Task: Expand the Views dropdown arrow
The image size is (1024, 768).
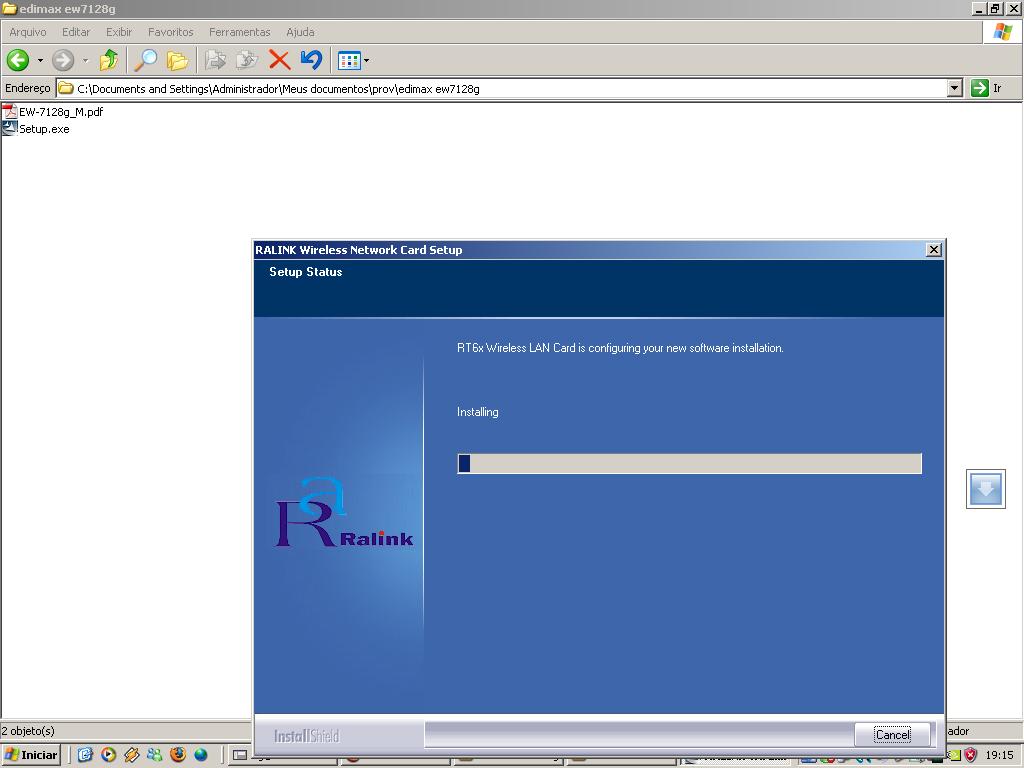Action: pyautogui.click(x=366, y=61)
